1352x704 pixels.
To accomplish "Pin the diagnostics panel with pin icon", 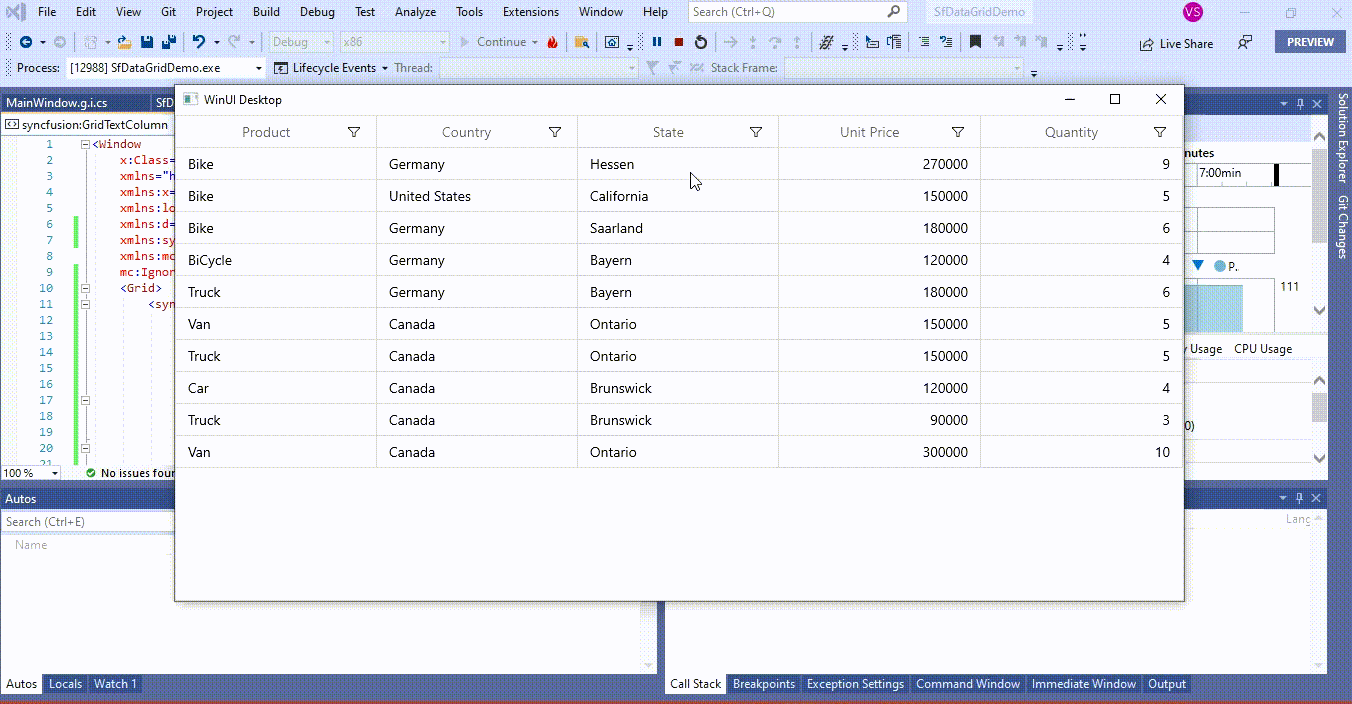I will pyautogui.click(x=1300, y=104).
